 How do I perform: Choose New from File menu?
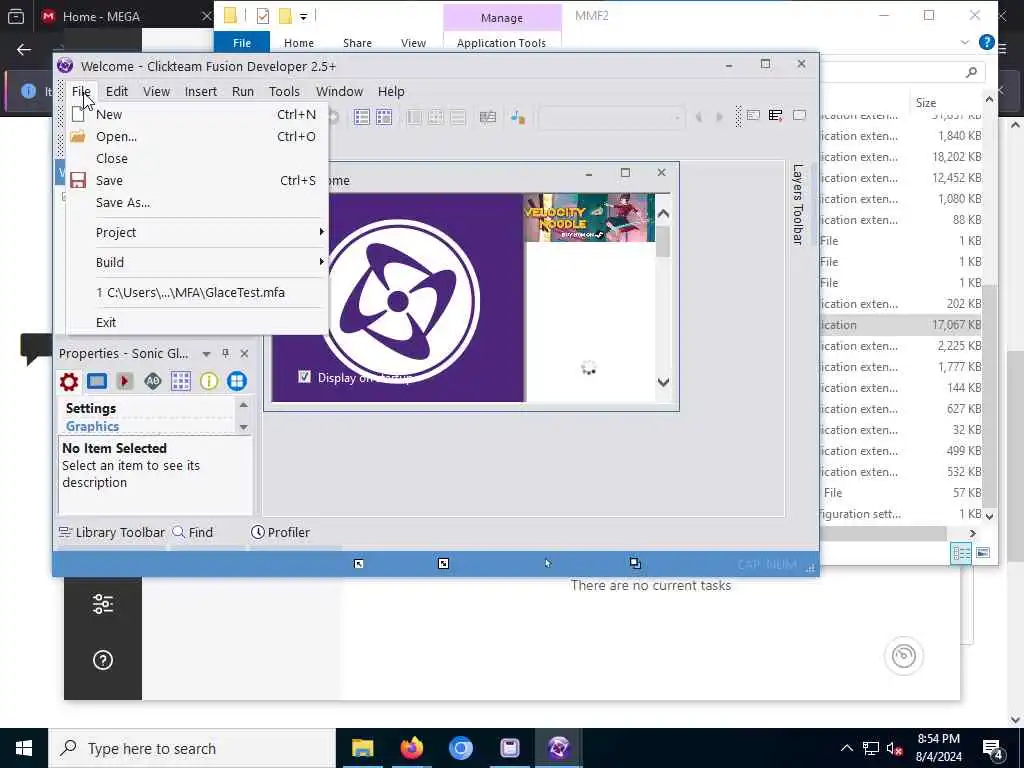(x=196, y=114)
